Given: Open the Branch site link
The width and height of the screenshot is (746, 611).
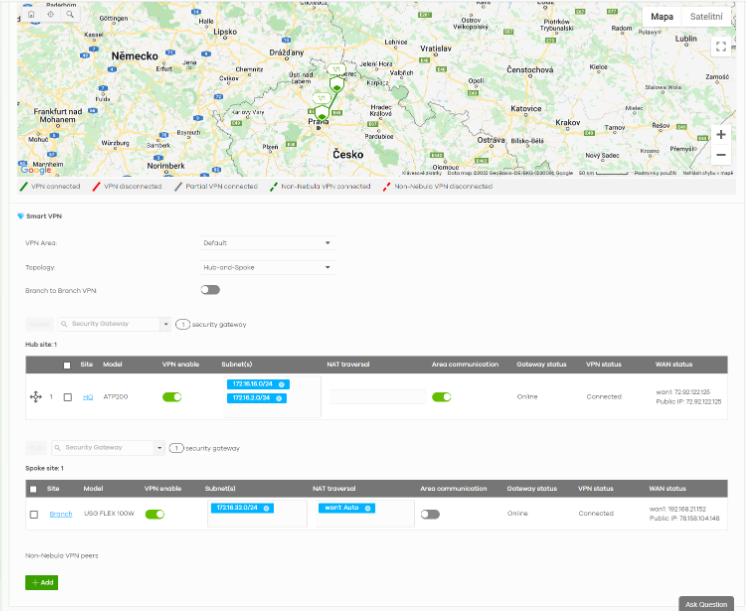Looking at the screenshot, I should [60, 514].
